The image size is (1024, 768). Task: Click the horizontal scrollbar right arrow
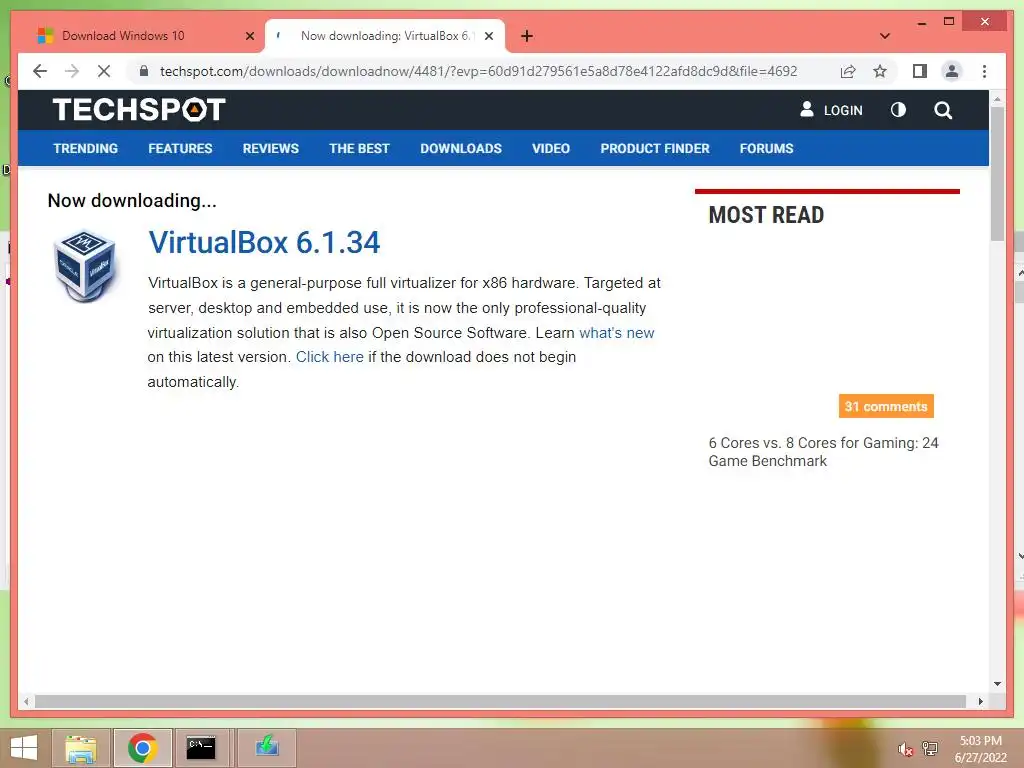click(x=980, y=701)
